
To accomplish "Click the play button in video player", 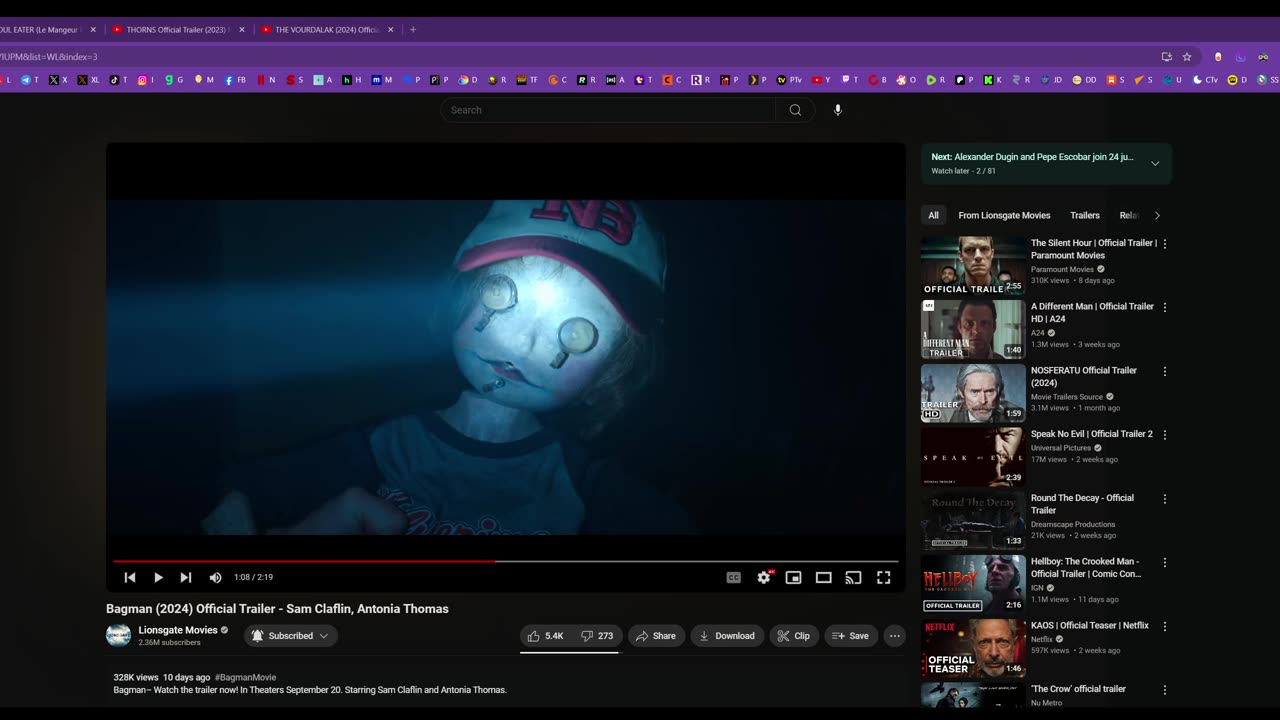I will click(x=158, y=577).
